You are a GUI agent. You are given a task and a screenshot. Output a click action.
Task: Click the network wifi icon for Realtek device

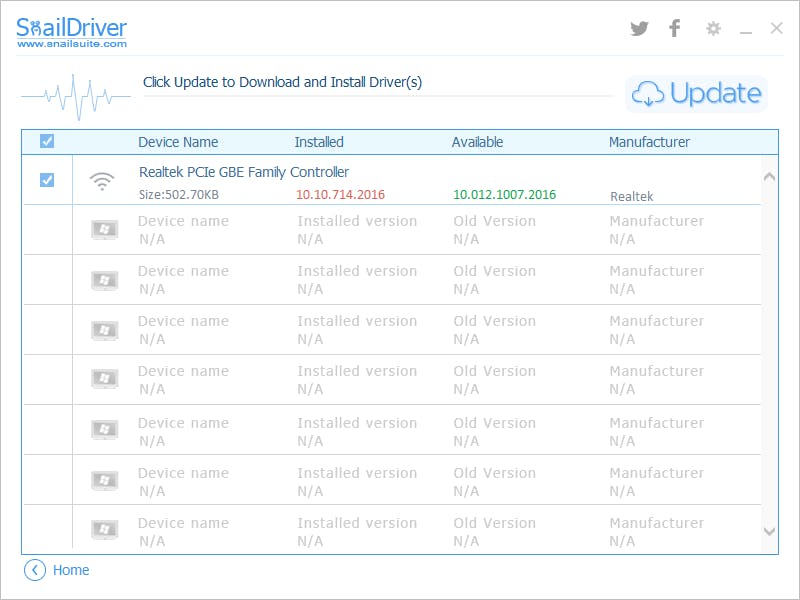(x=102, y=181)
